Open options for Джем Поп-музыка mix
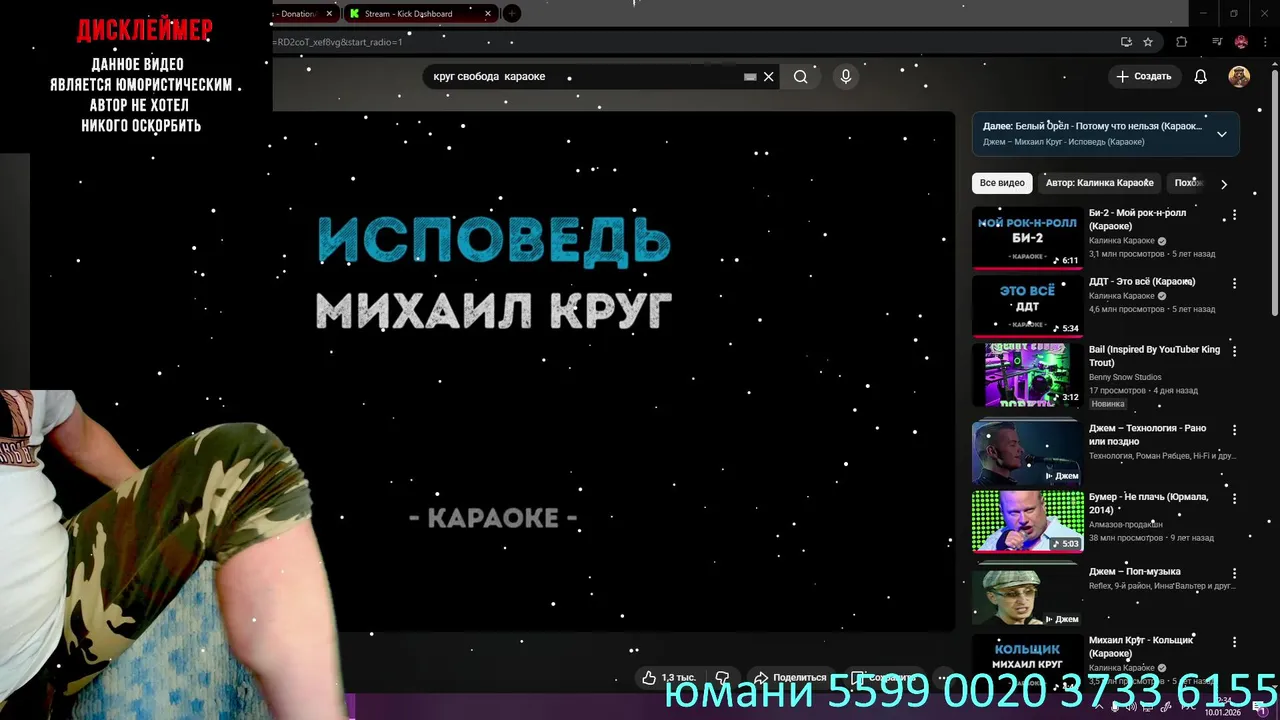 tap(1234, 574)
